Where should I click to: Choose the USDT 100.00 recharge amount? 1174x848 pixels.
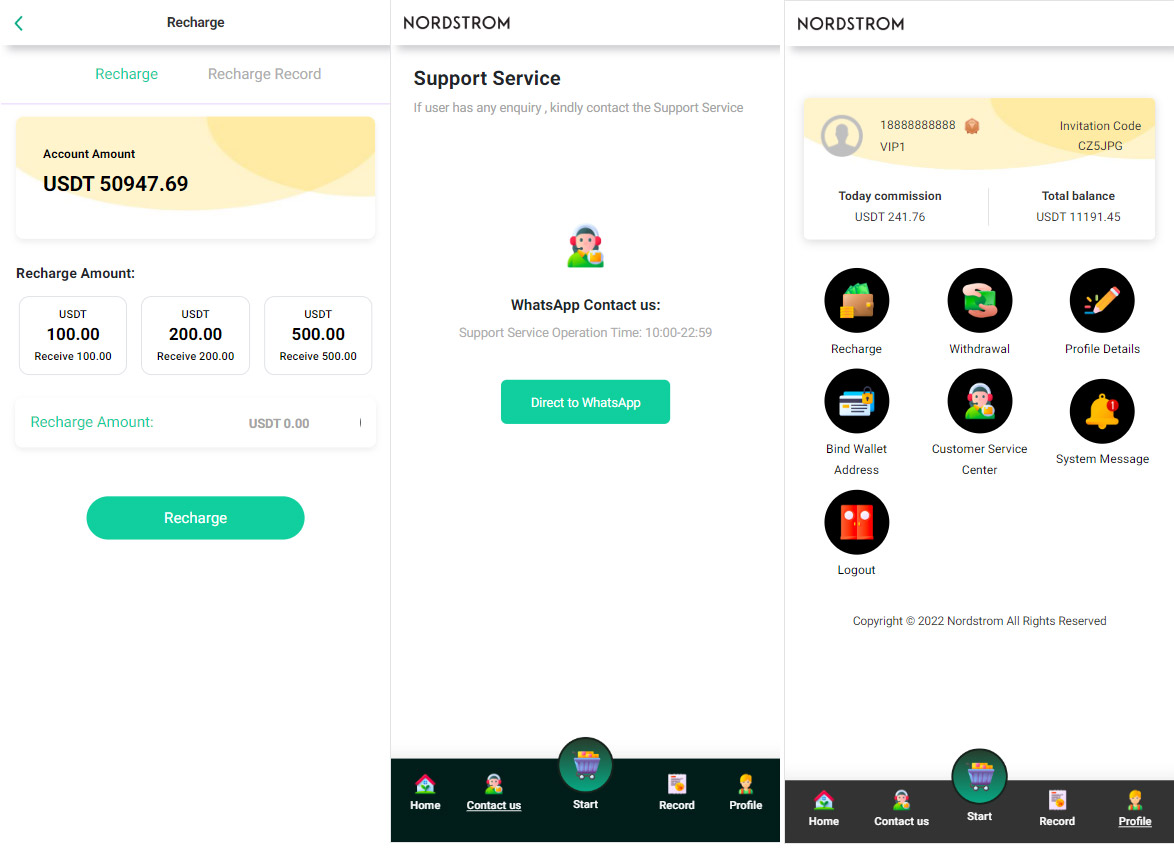[73, 335]
